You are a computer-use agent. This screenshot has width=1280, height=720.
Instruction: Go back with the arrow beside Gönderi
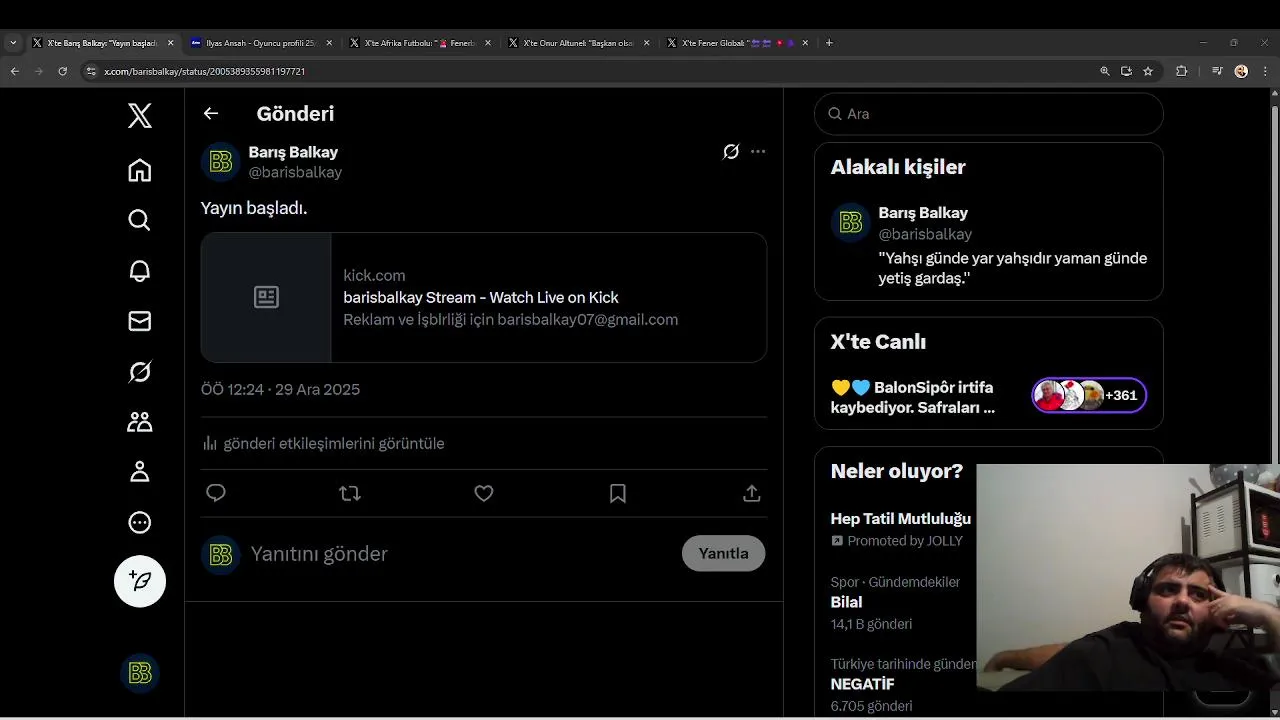211,113
